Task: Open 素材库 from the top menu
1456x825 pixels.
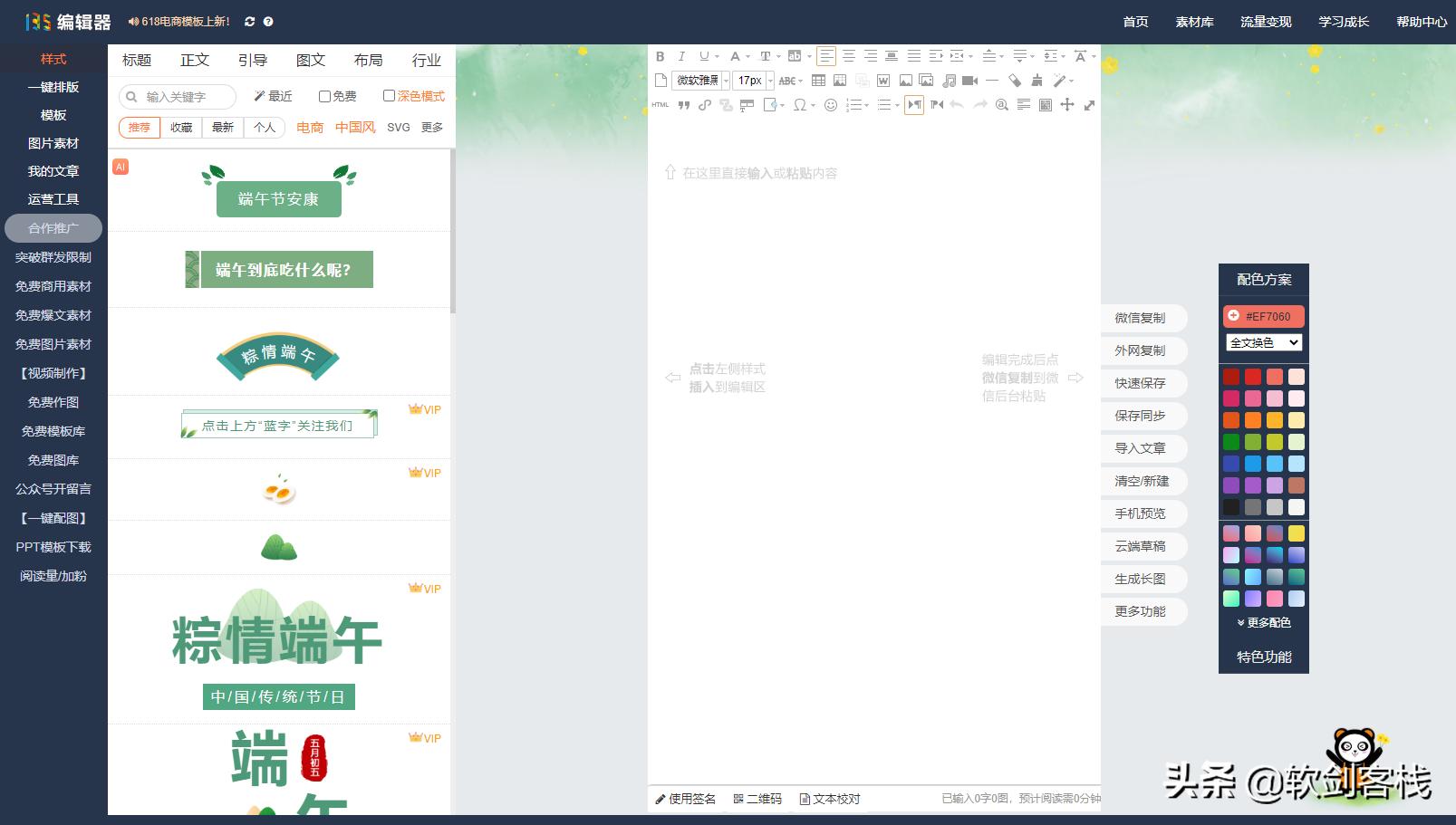Action: (1194, 22)
